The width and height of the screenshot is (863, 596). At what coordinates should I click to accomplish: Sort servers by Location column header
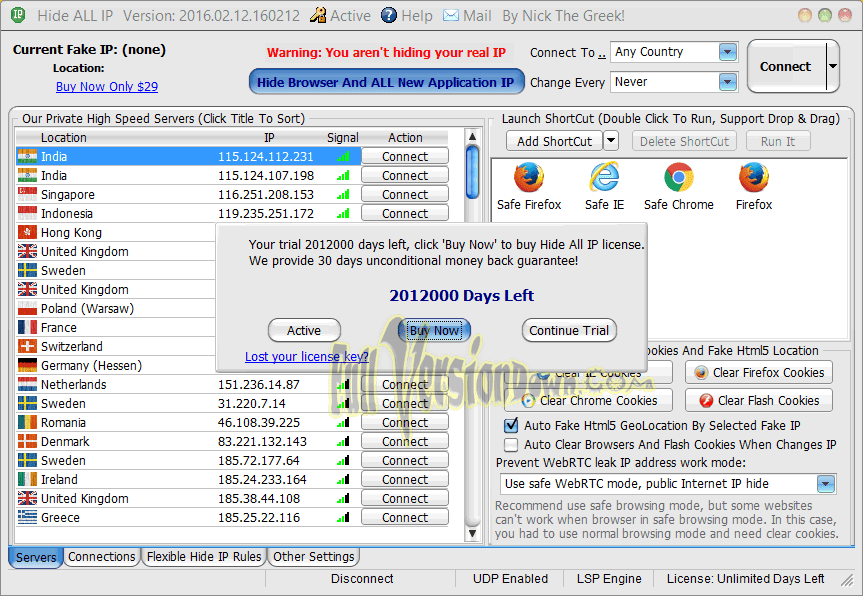pos(63,138)
